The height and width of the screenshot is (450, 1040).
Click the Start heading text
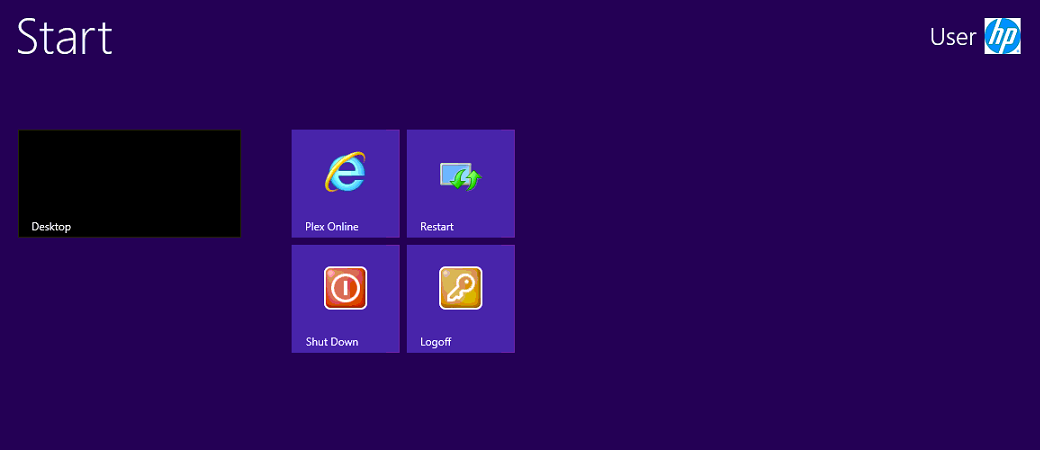coord(64,37)
